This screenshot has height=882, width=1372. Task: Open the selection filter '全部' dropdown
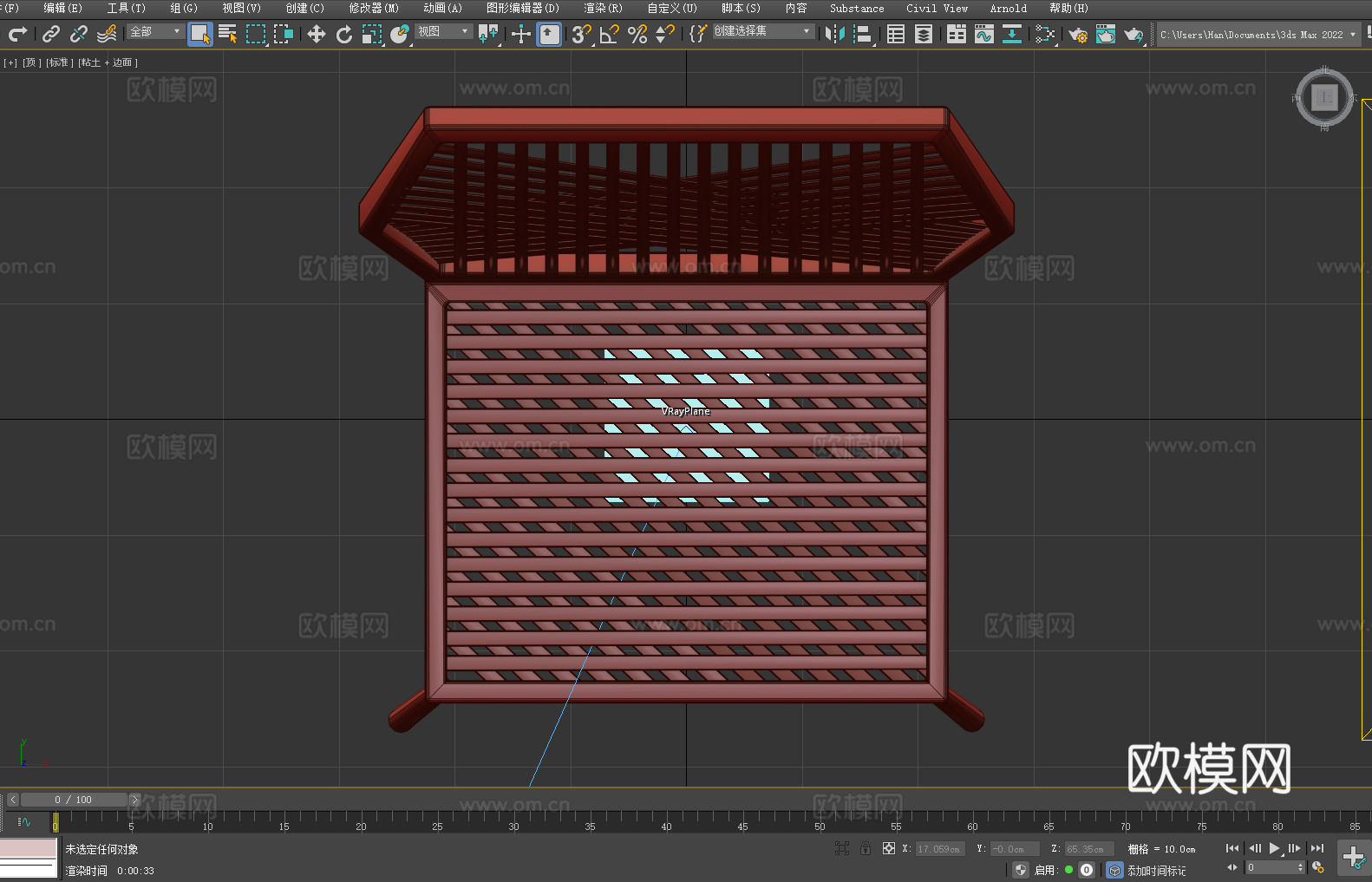click(x=155, y=31)
